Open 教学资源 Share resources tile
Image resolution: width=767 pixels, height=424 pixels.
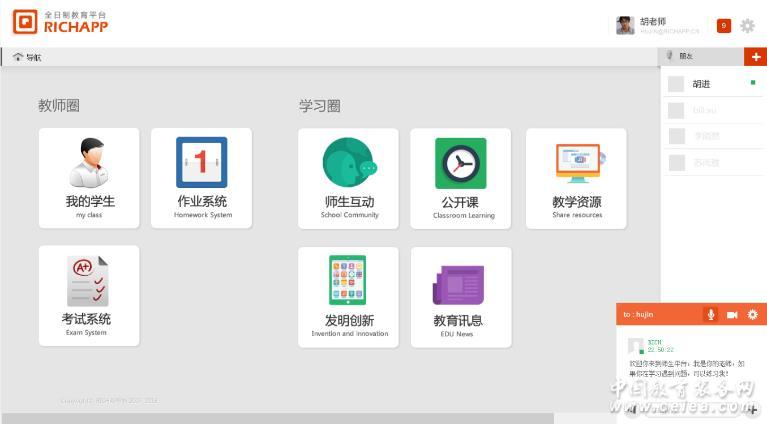click(x=576, y=178)
